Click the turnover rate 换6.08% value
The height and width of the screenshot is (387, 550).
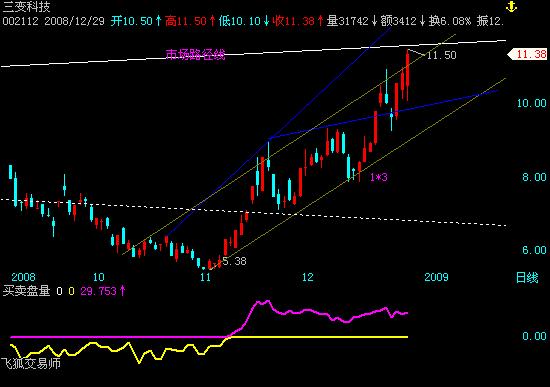tap(450, 21)
